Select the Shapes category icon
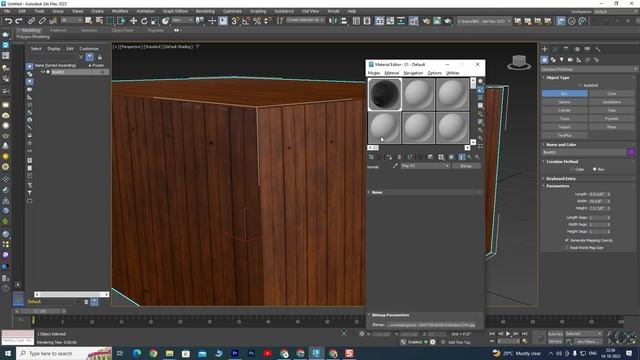 553,60
